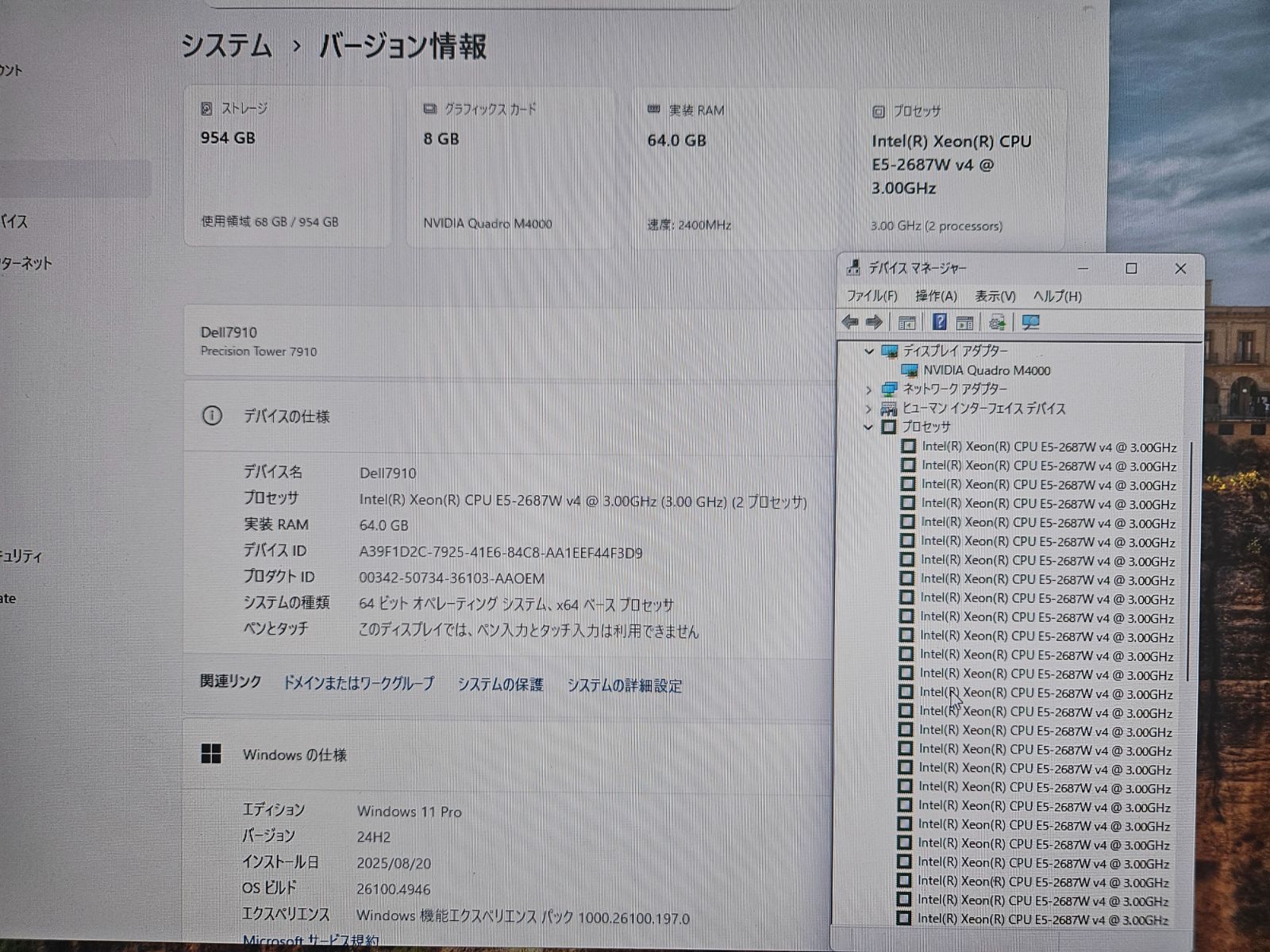Click the バージョン情報 page title

click(402, 46)
